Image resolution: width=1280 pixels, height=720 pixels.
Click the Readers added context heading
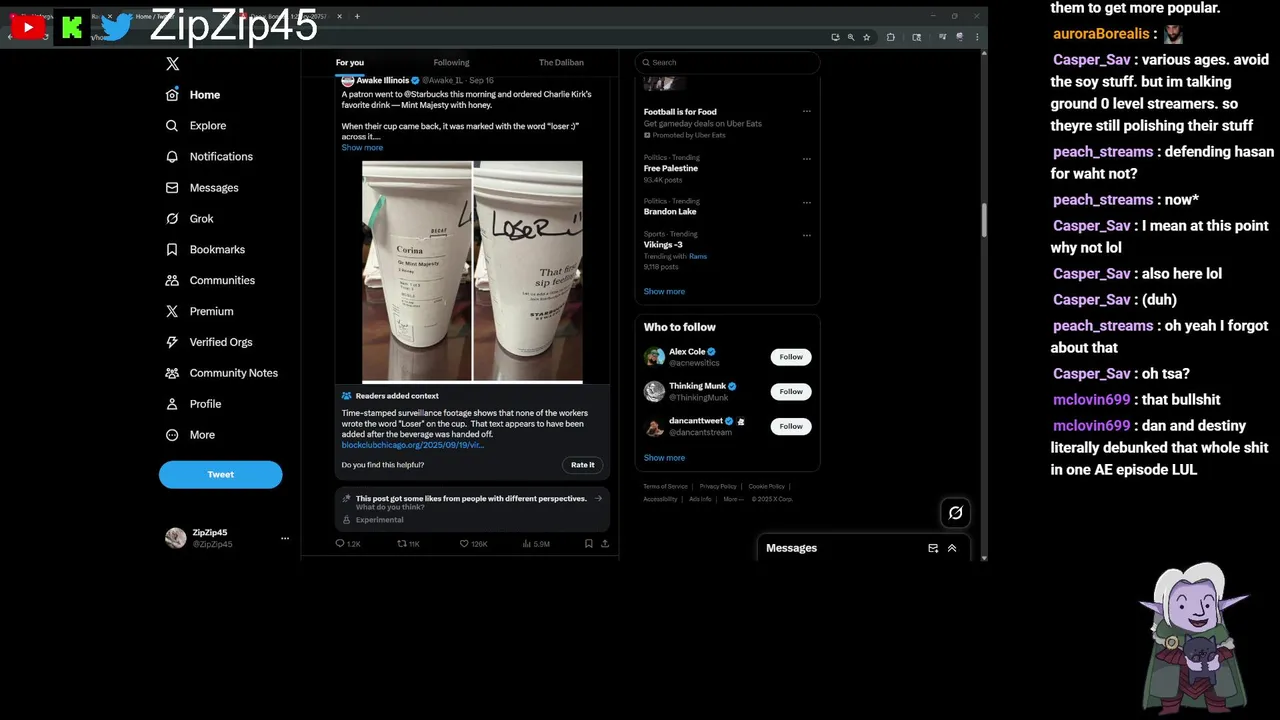point(397,396)
